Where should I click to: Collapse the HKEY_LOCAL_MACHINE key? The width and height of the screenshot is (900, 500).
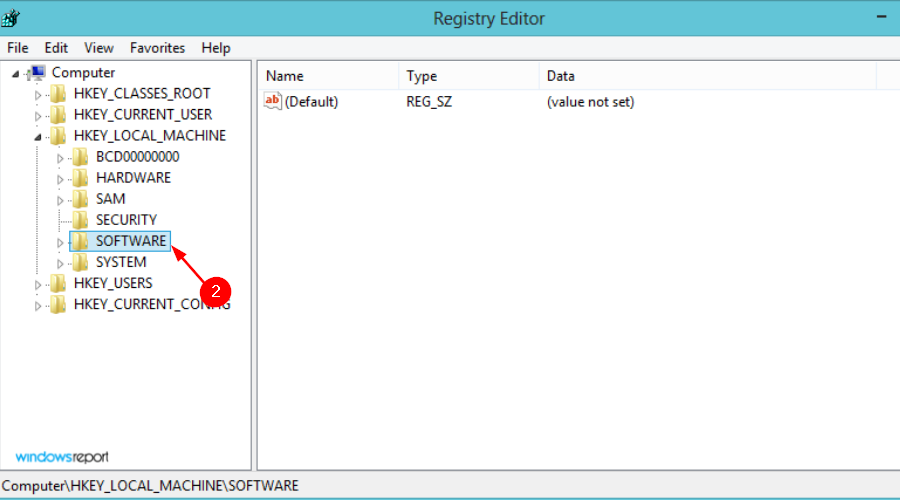(x=38, y=137)
